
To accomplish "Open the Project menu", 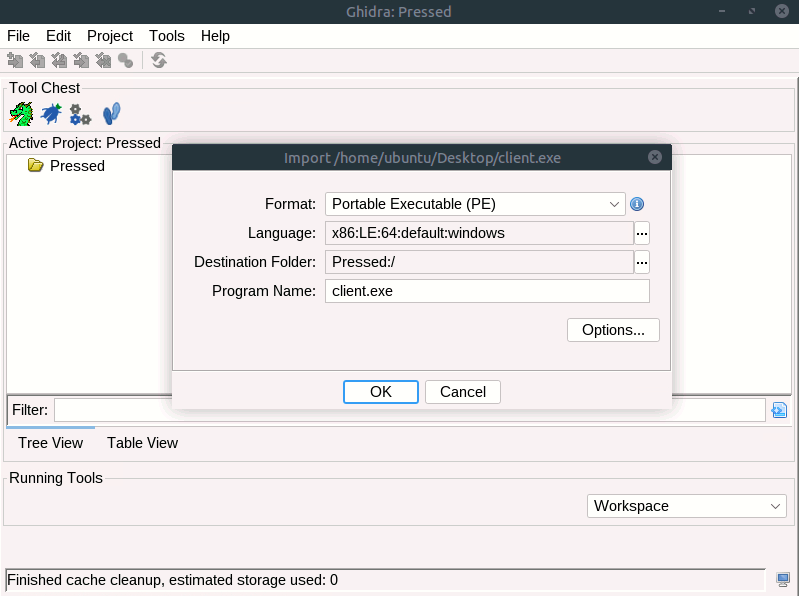I will point(110,36).
